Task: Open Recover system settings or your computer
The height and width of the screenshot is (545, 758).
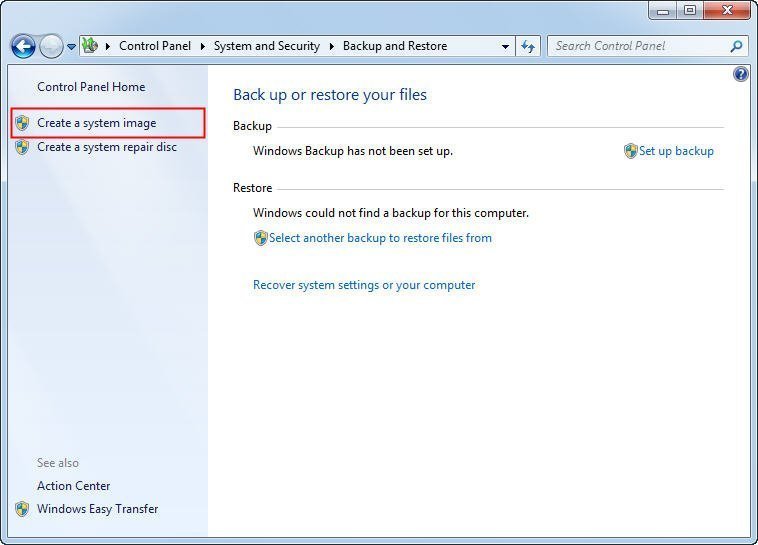Action: [x=364, y=285]
